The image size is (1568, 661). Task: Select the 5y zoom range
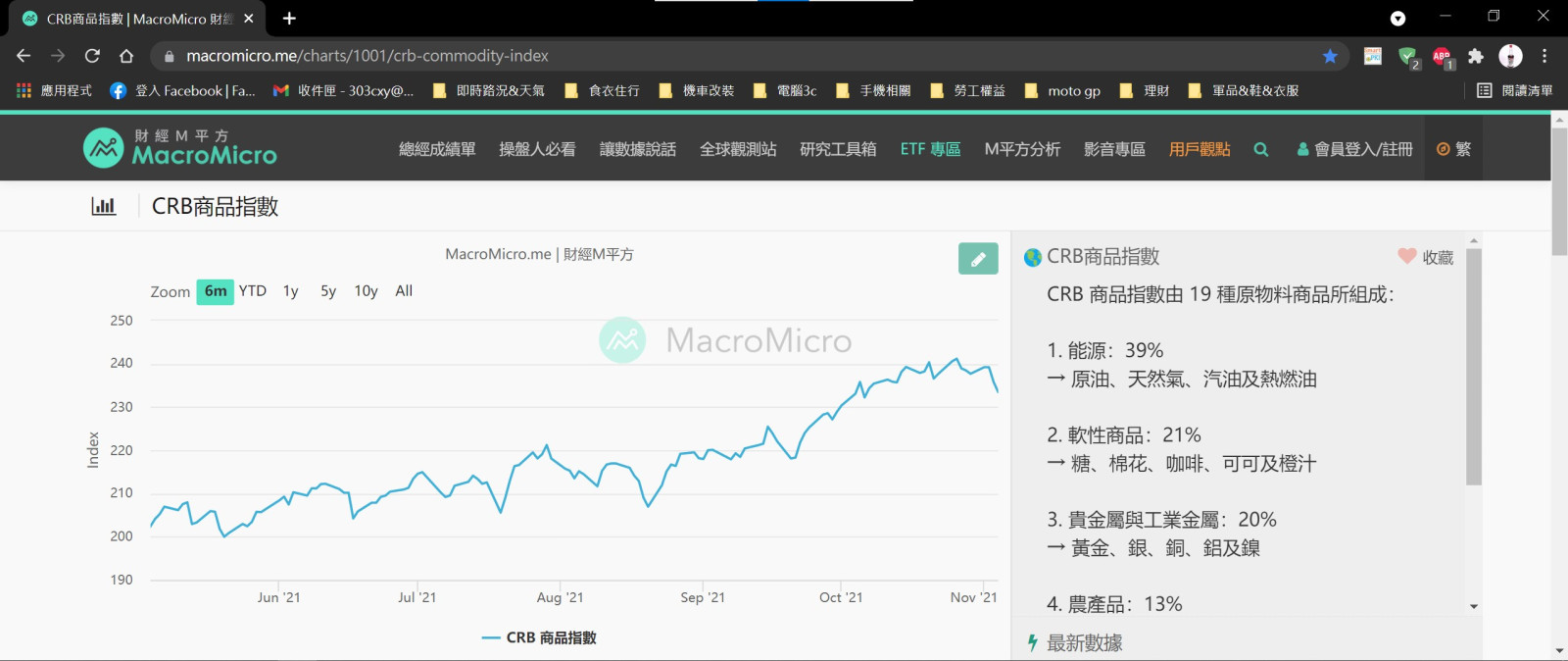tap(328, 291)
